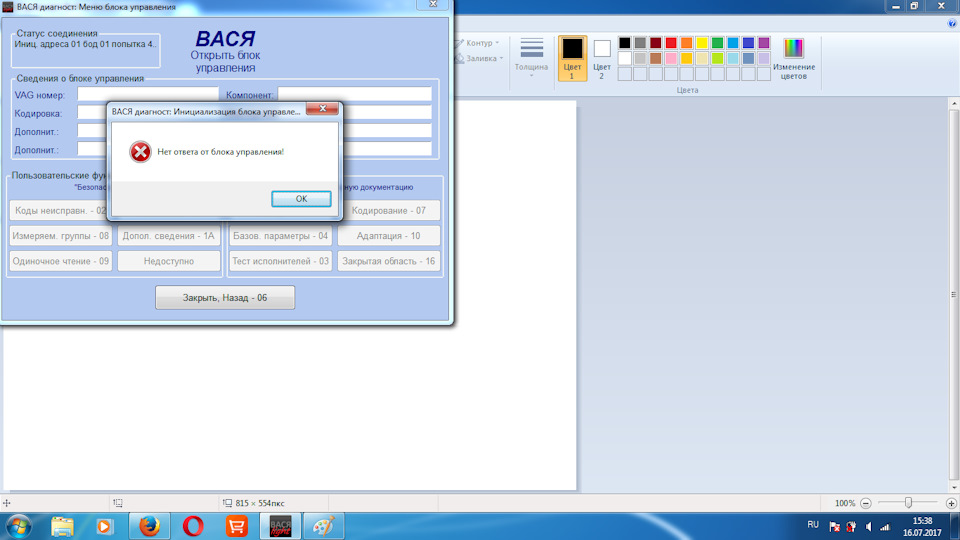Image resolution: width=960 pixels, height=540 pixels.
Task: Open Firefox from the taskbar
Action: (149, 527)
